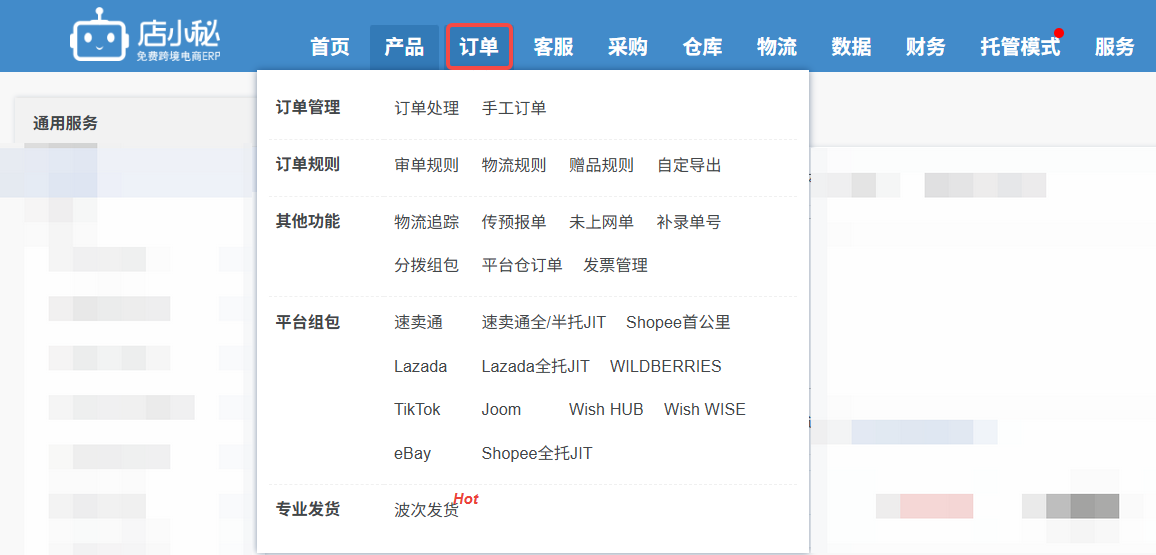Choose Lazada全托JIT
Screen dimensions: 1156x555
536,366
